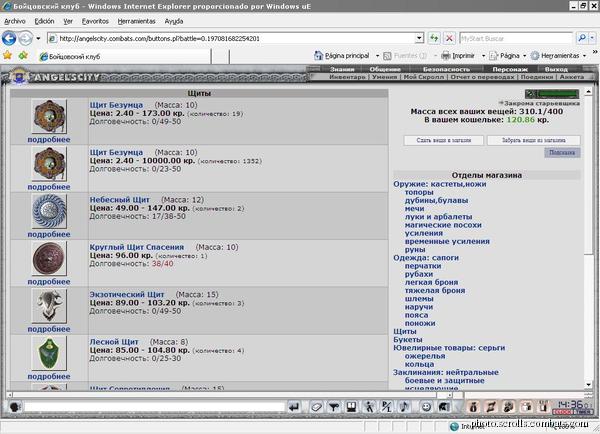The height and width of the screenshot is (434, 600).
Task: Click the Página principal home icon
Action: [318, 56]
